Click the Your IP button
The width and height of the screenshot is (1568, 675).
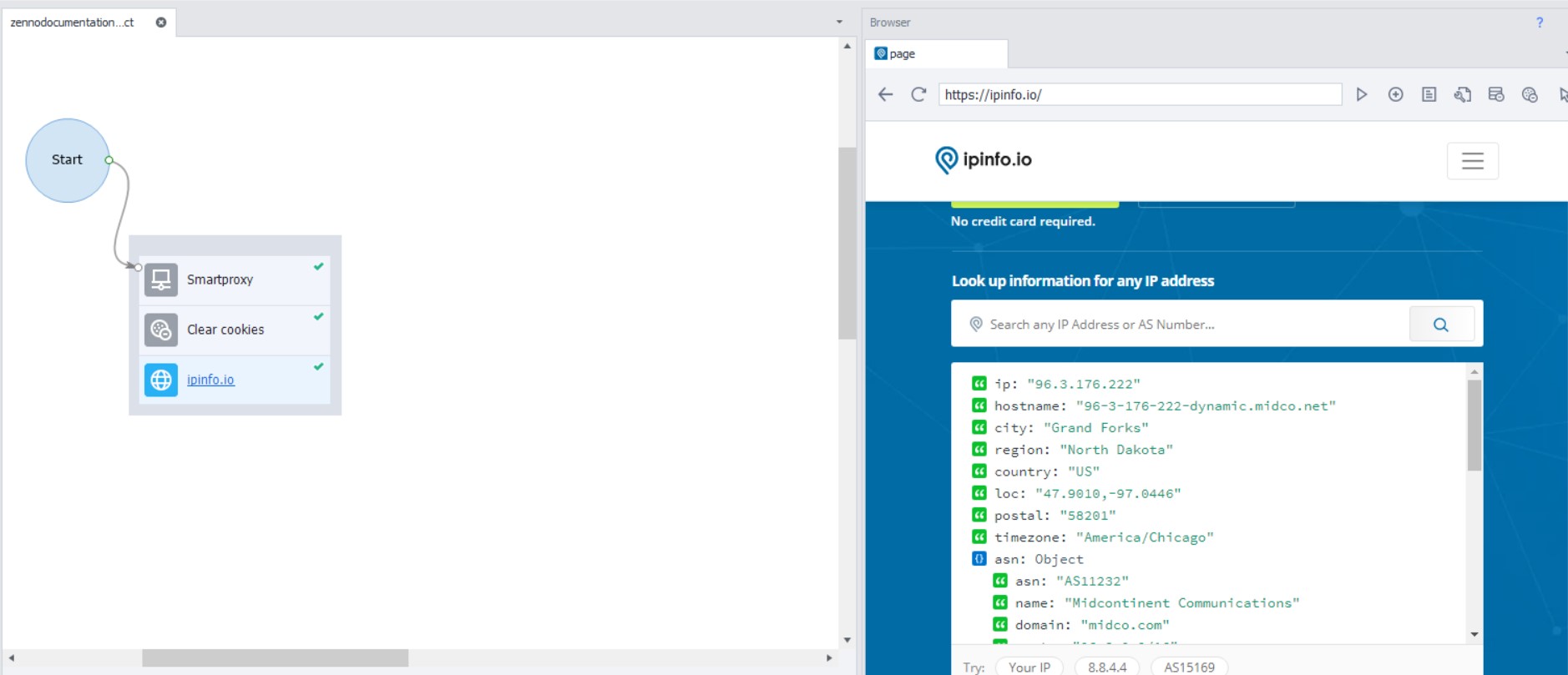1029,667
